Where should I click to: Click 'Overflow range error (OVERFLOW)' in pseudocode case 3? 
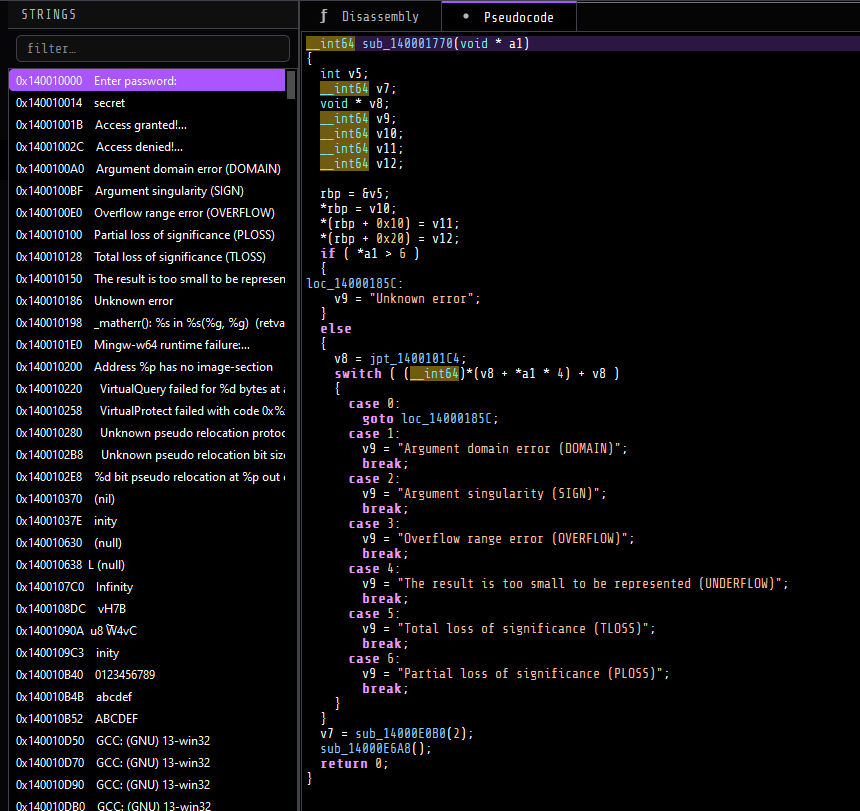512,538
